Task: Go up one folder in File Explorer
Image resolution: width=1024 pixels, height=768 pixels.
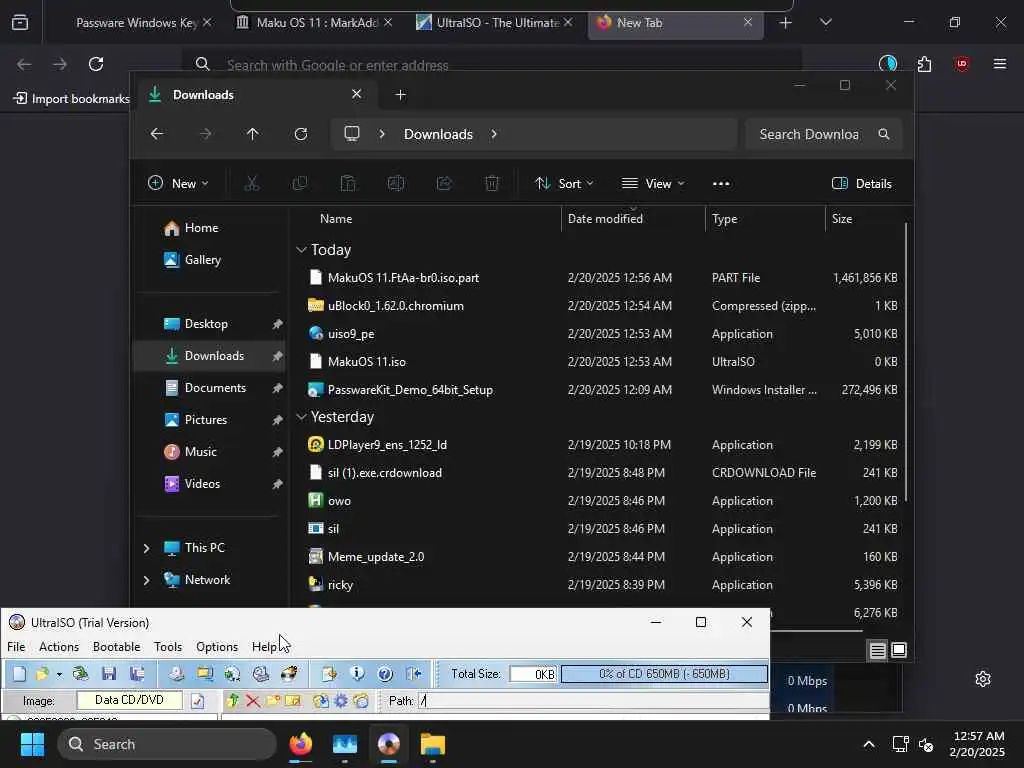Action: tap(252, 134)
